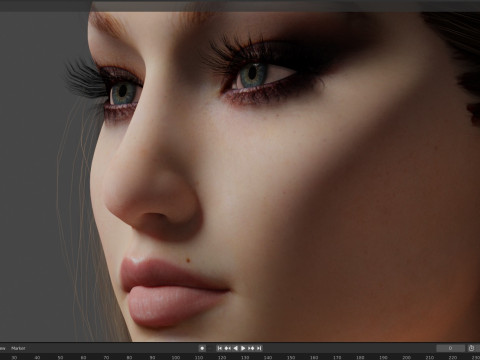Play the animation in reverse
Screen dimensions: 480x360
235,348
